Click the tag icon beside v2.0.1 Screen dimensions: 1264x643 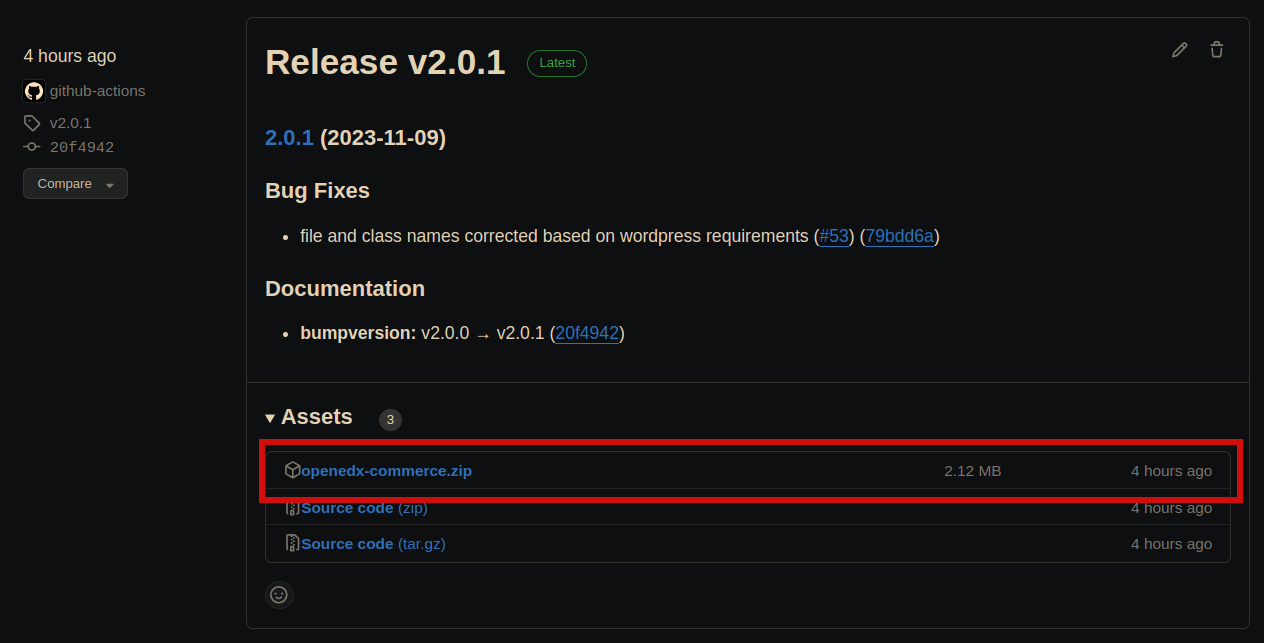pos(32,123)
